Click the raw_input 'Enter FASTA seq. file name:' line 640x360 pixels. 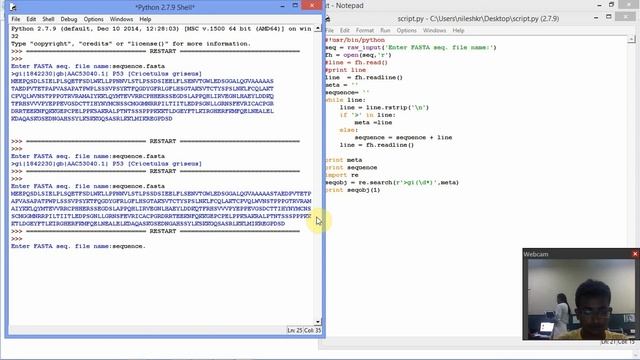[x=411, y=47]
